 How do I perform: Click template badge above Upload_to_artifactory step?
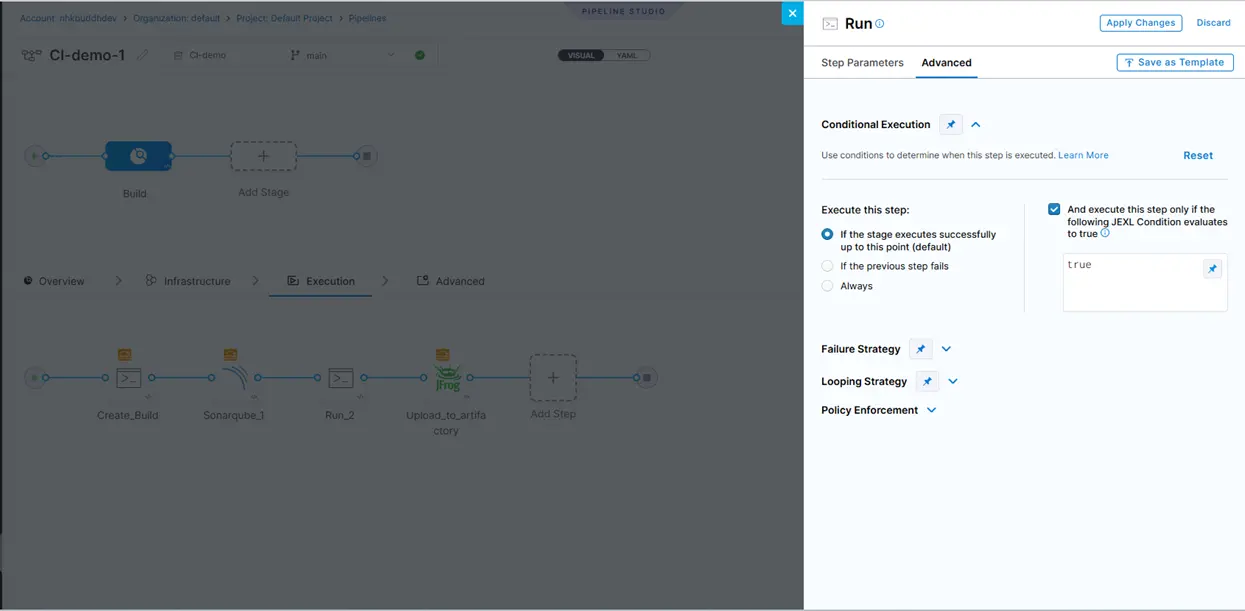tap(442, 354)
